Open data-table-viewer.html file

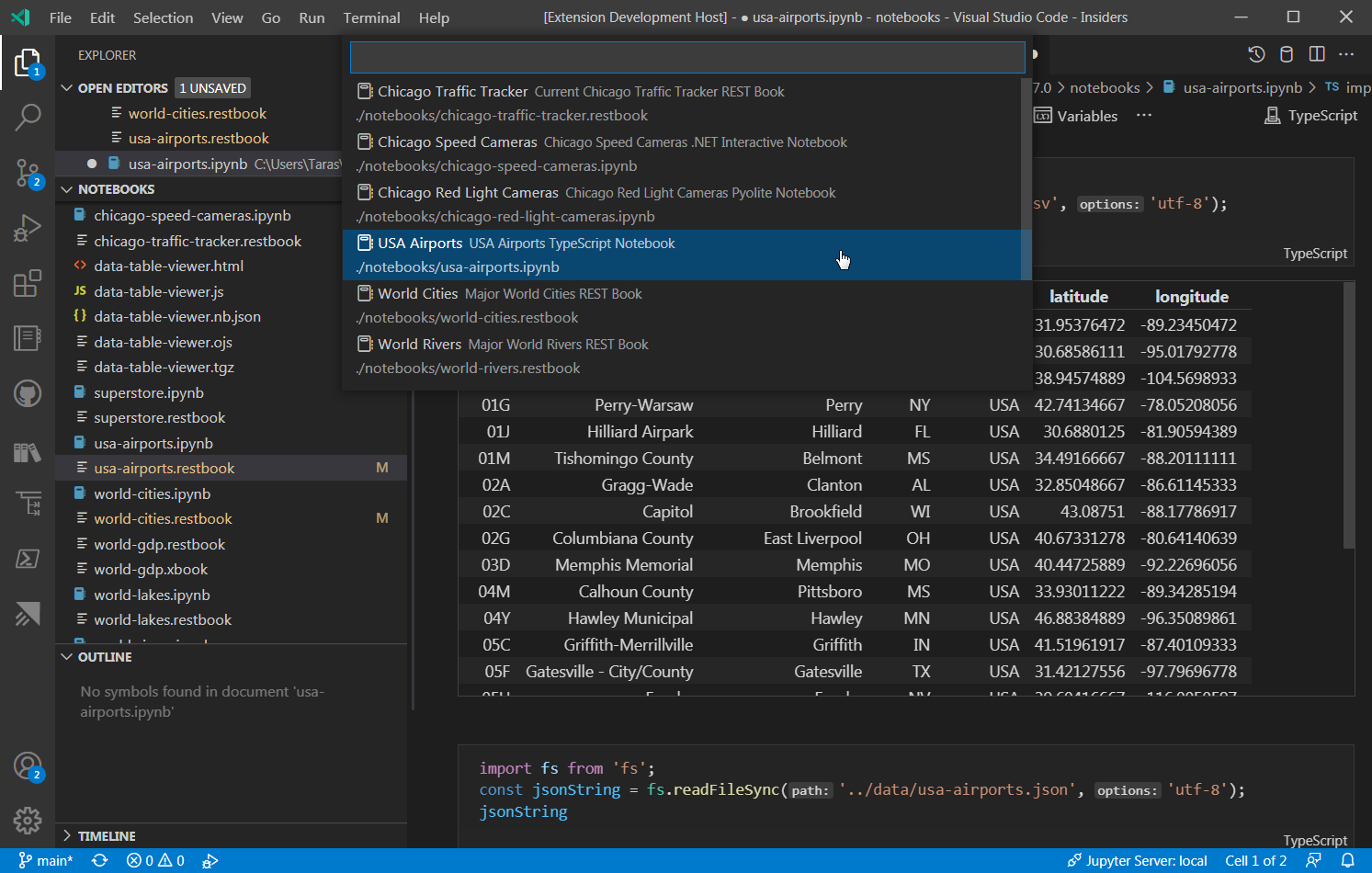tap(168, 266)
